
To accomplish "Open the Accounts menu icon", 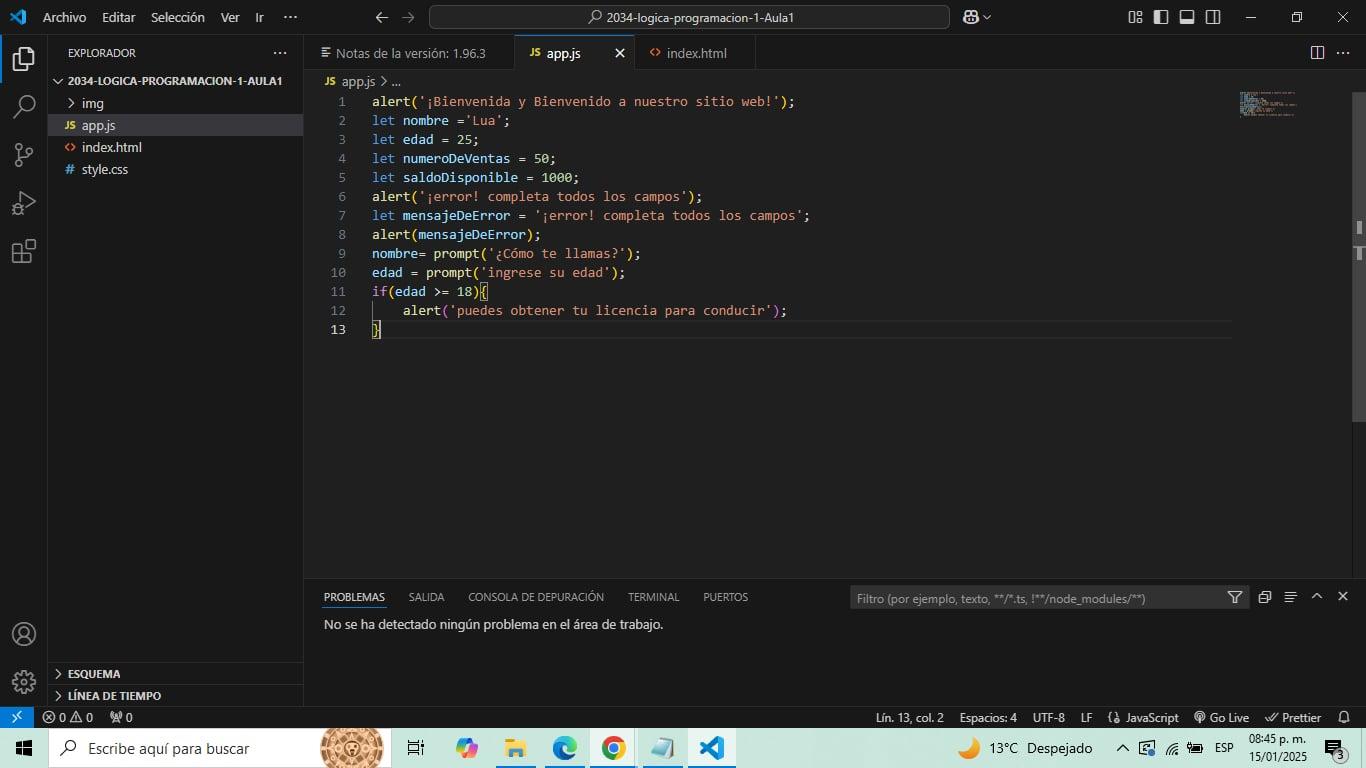I will click(24, 634).
